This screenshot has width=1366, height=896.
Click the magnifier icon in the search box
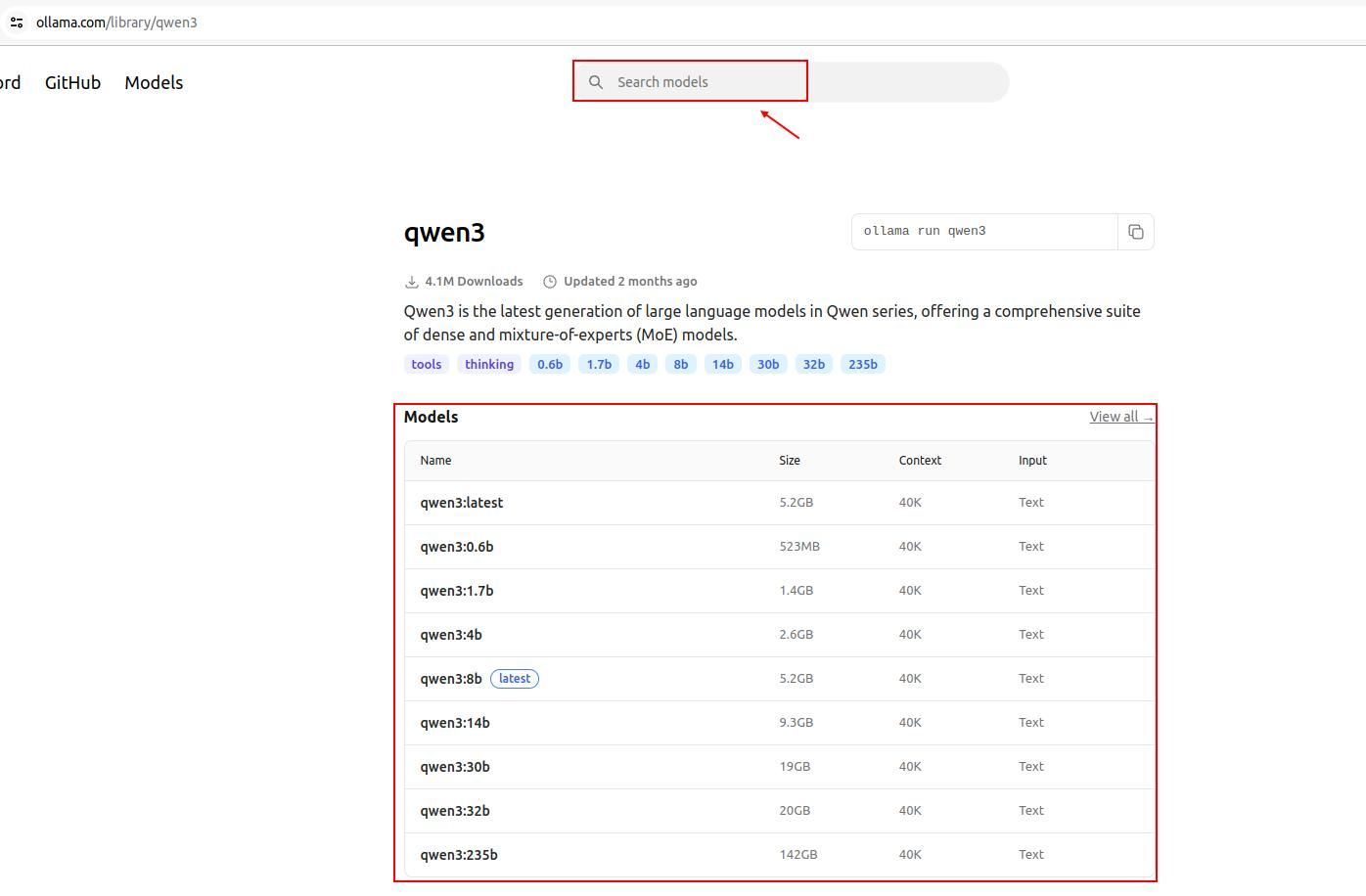[596, 82]
